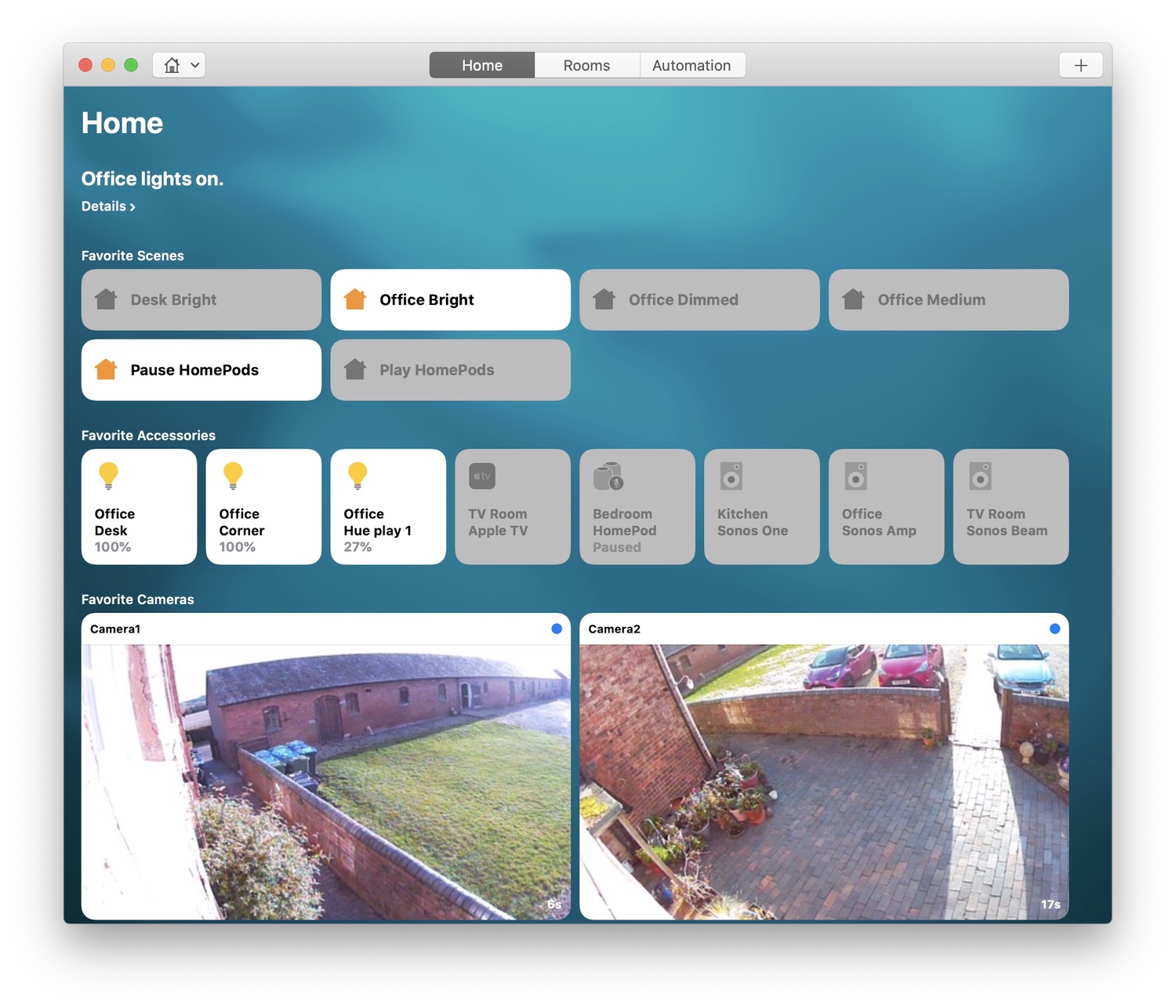The height and width of the screenshot is (1008, 1176).
Task: Click house icon on Office Dimmed scene
Action: [x=604, y=299]
